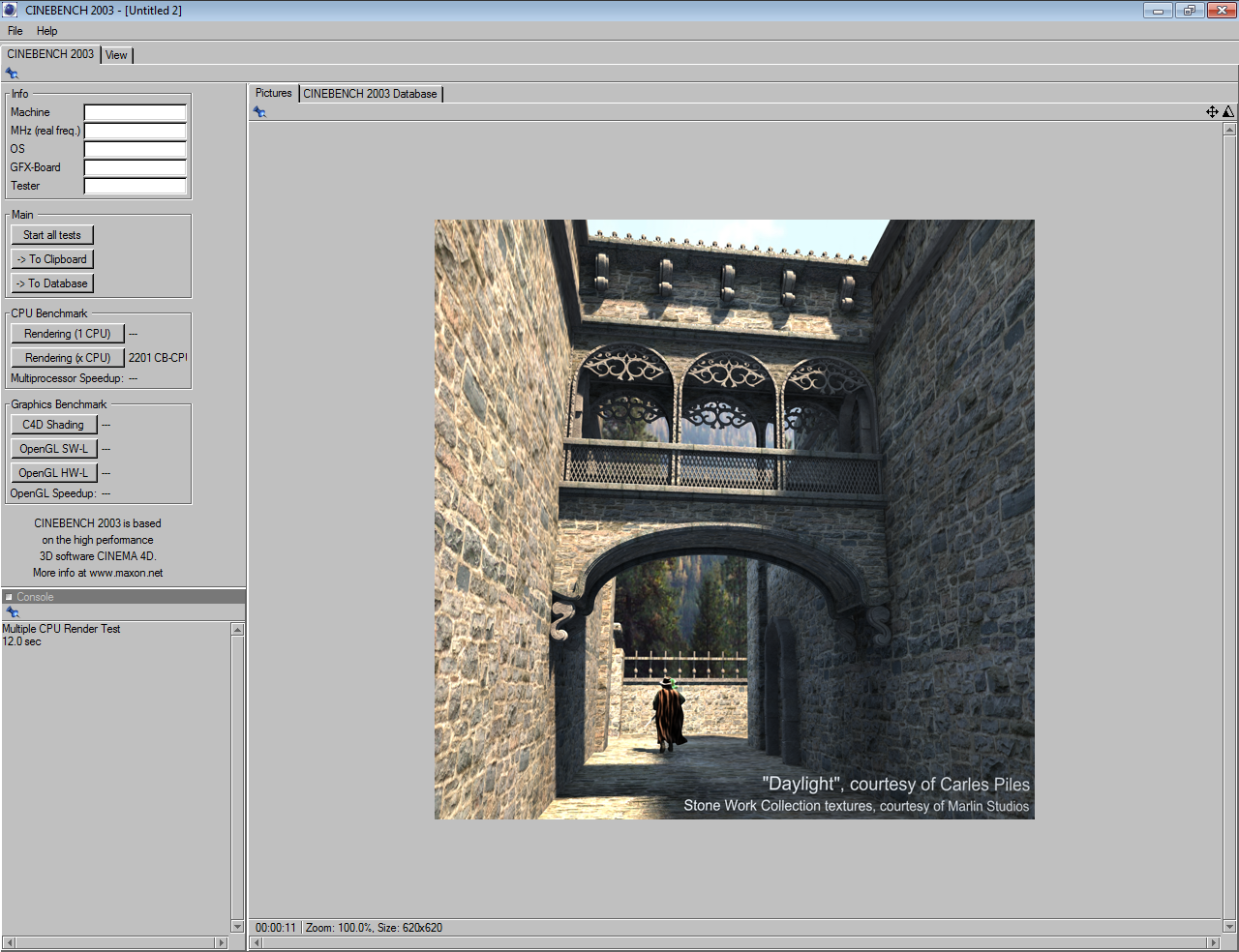Click the To Clipboard button
The height and width of the screenshot is (952, 1239).
point(52,259)
